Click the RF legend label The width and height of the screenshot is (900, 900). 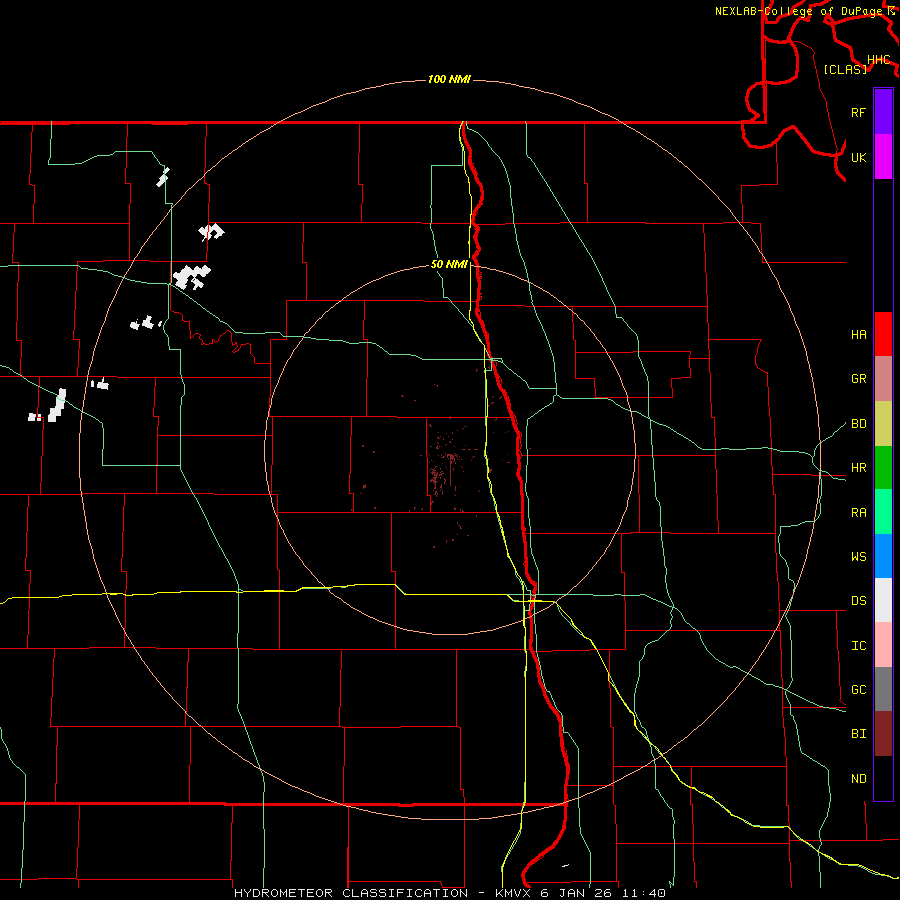[859, 112]
